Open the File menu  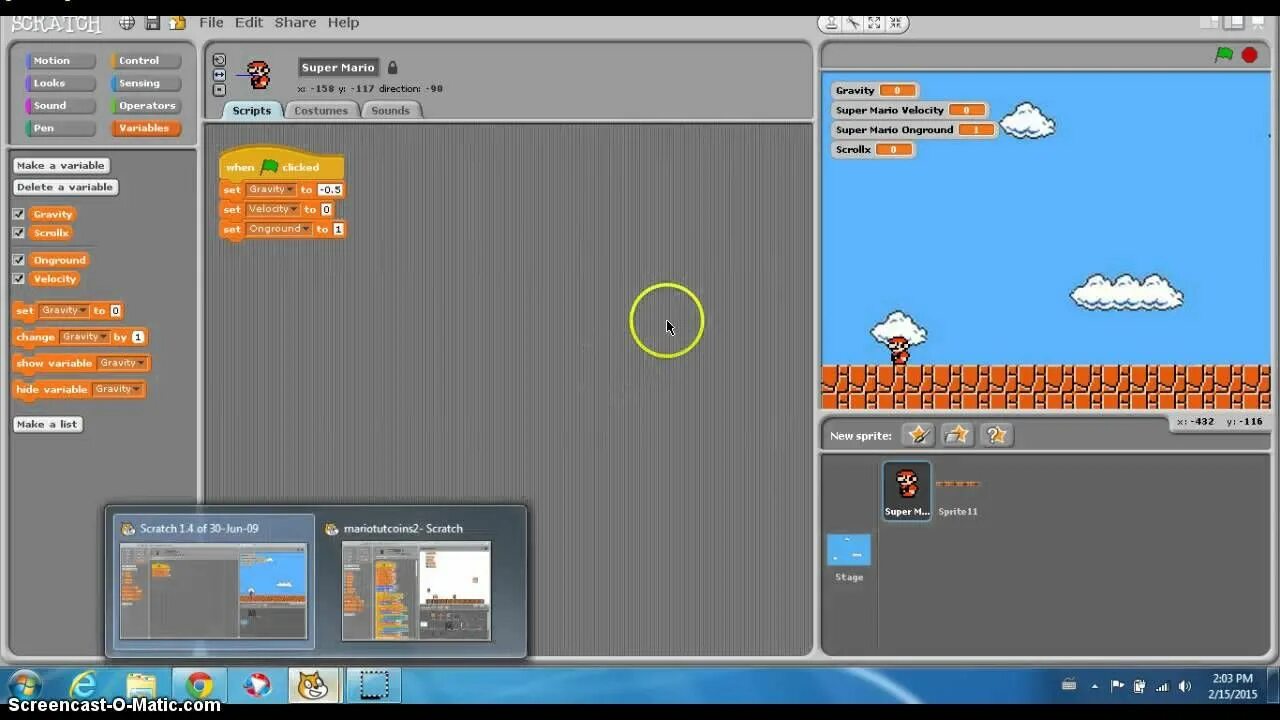211,22
